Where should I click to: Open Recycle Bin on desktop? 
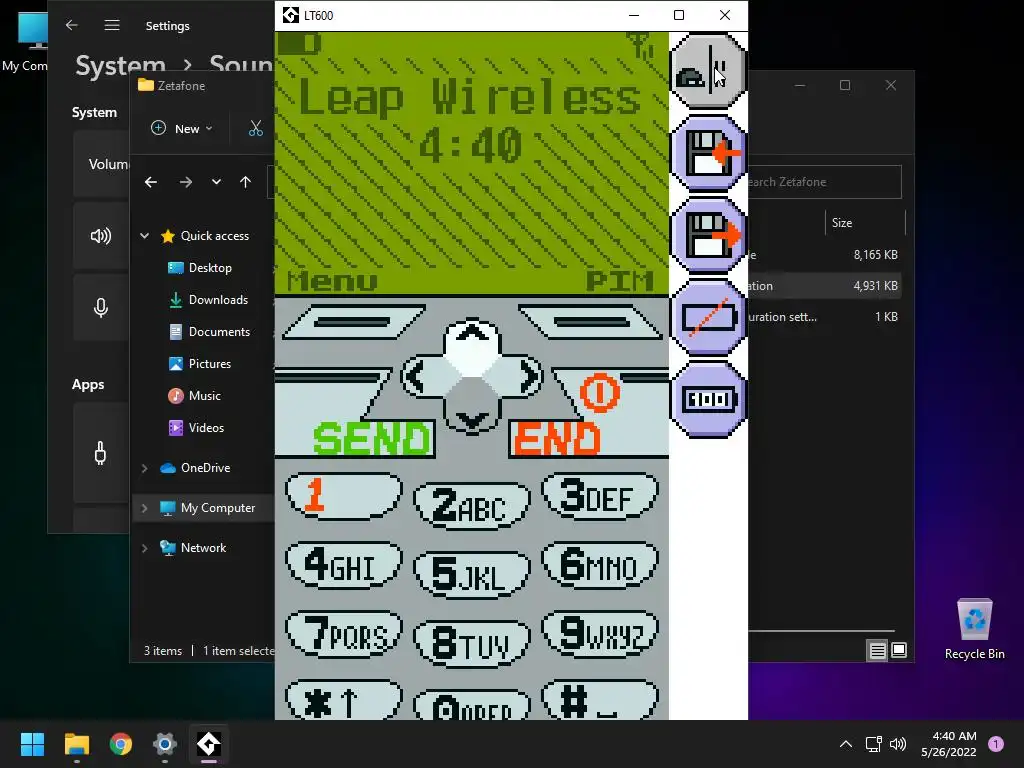974,629
